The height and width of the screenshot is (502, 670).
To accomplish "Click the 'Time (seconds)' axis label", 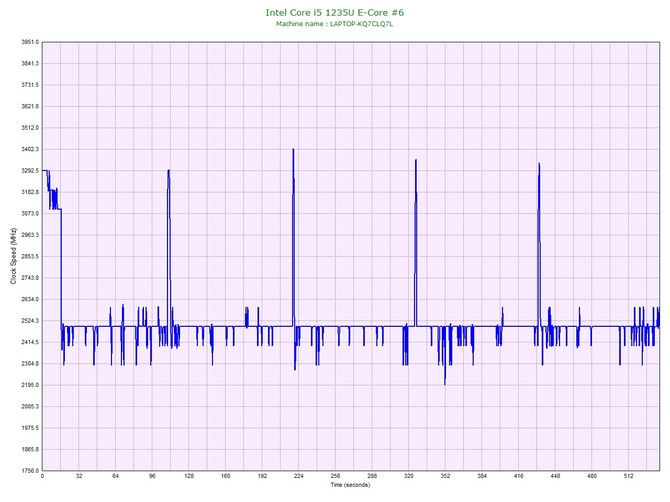I will point(350,485).
